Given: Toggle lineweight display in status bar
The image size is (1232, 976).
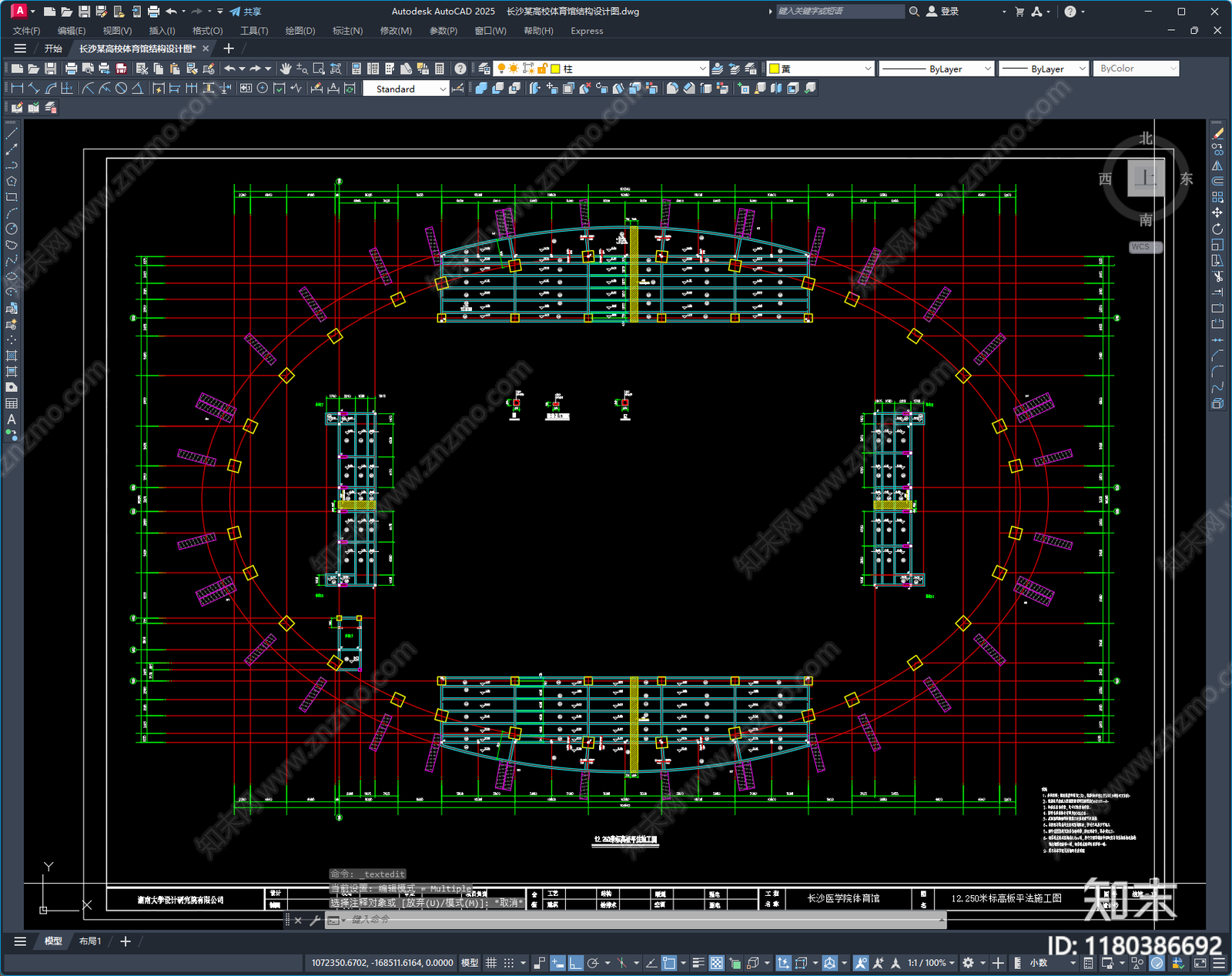Looking at the screenshot, I should (698, 963).
